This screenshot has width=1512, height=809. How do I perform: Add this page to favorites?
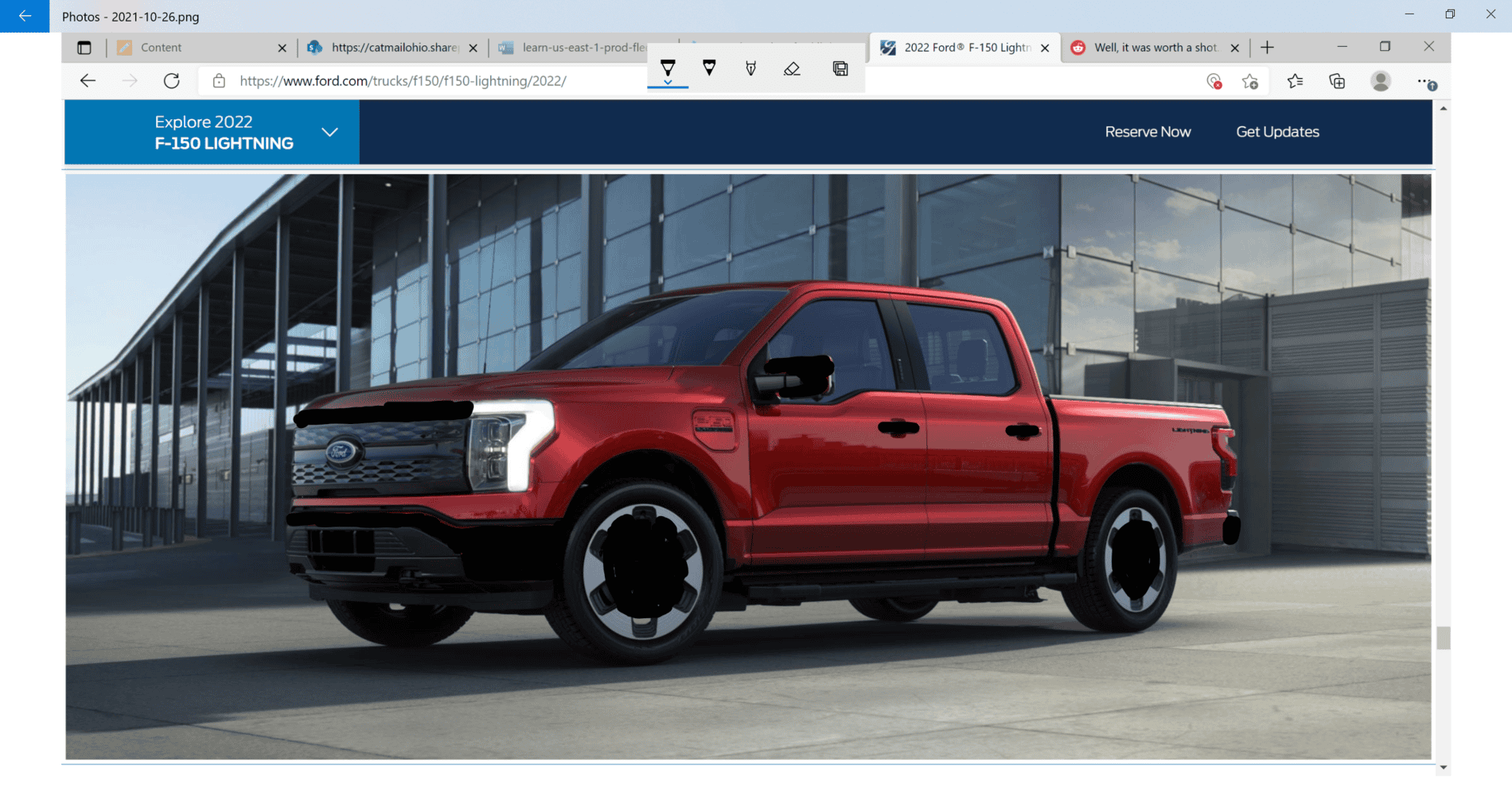[1250, 81]
